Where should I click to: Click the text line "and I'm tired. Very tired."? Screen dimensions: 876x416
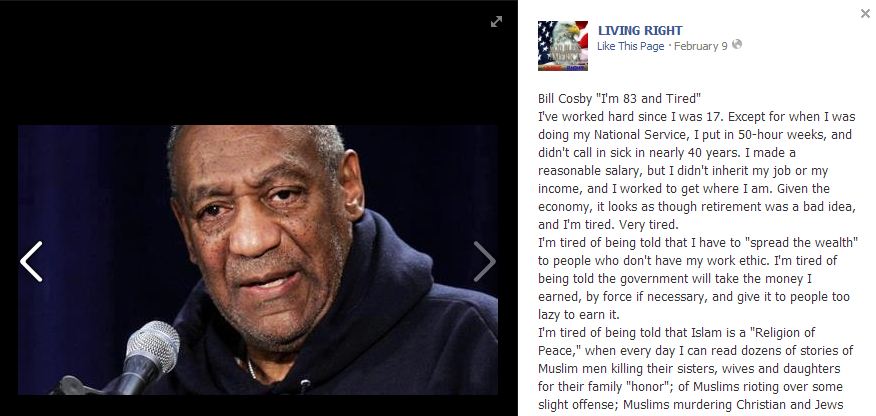pyautogui.click(x=608, y=224)
